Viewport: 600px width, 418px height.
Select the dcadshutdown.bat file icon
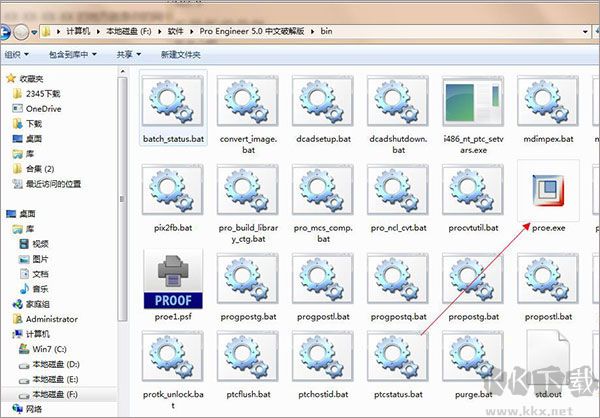click(398, 101)
